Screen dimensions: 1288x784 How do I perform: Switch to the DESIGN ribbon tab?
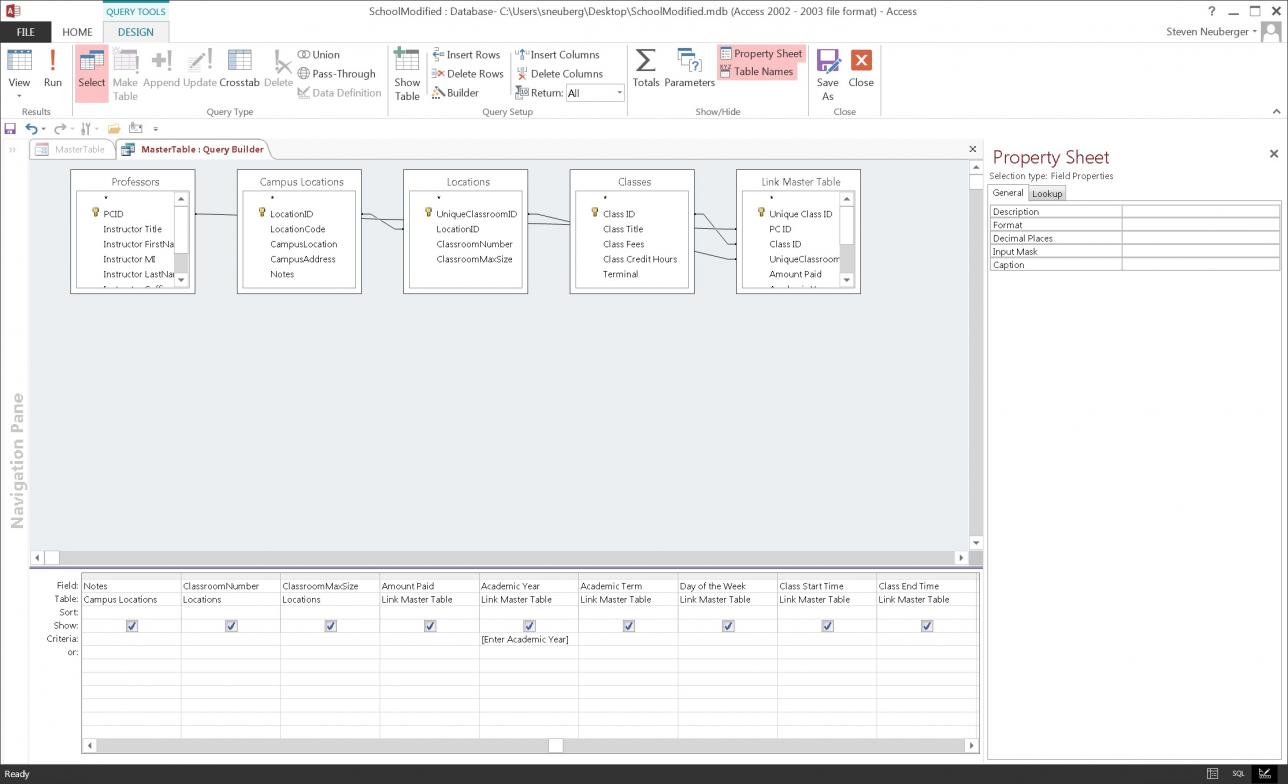(136, 32)
